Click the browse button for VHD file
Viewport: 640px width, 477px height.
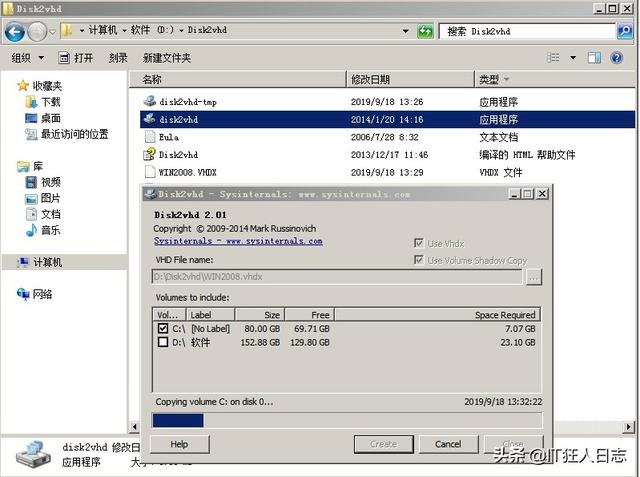533,277
